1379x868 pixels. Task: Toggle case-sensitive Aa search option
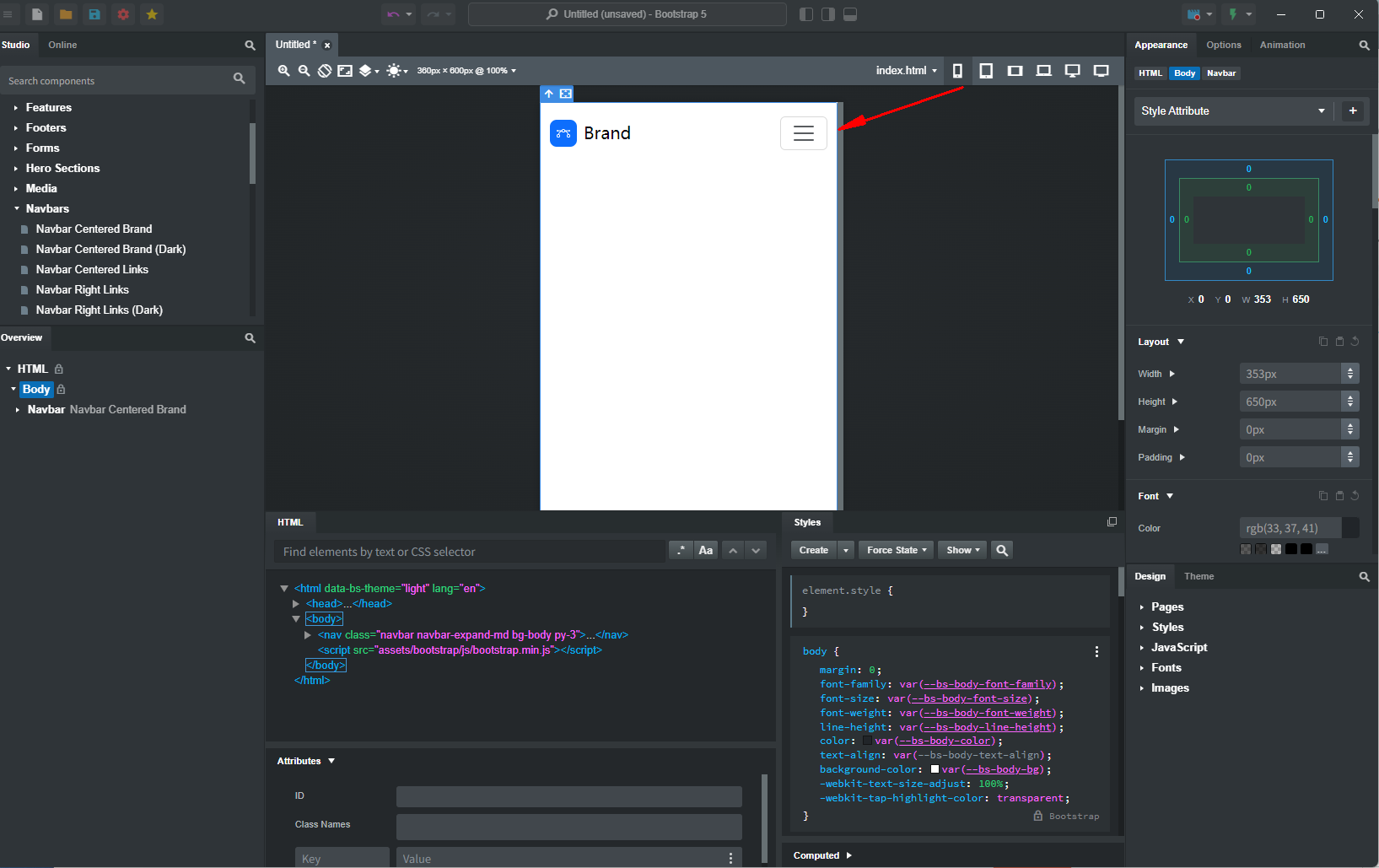706,551
